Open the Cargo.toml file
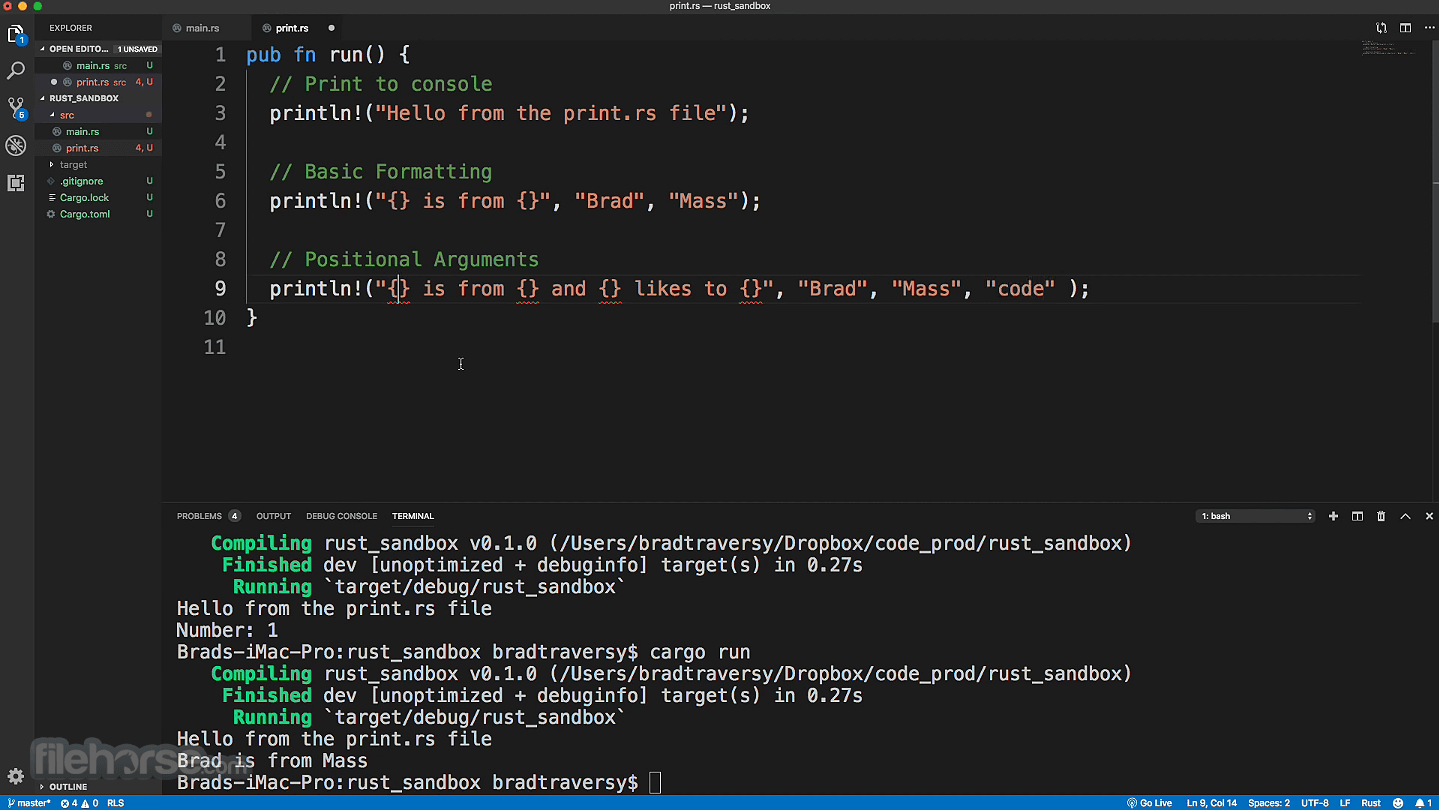Image resolution: width=1439 pixels, height=810 pixels. coord(98,214)
